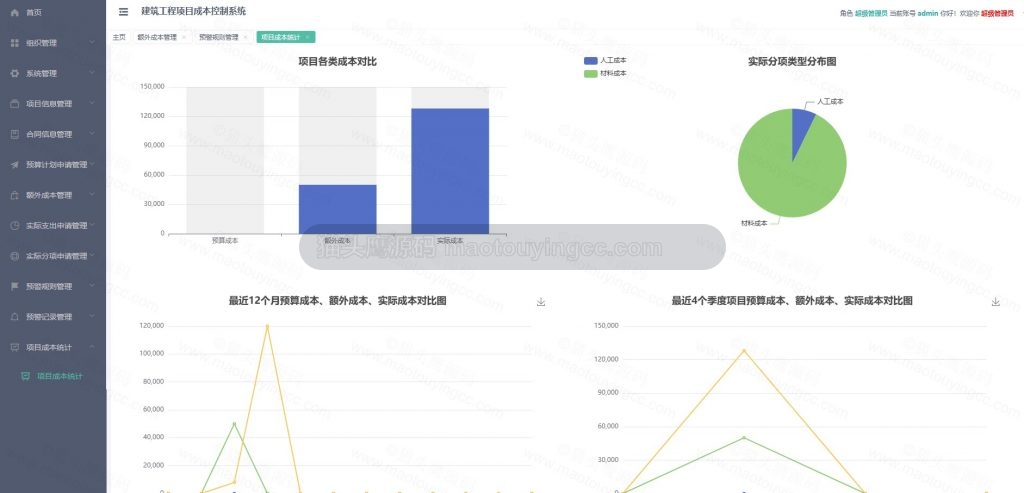Image resolution: width=1024 pixels, height=493 pixels.
Task: Click the 实际分项申请管理 globe icon
Action: point(14,256)
